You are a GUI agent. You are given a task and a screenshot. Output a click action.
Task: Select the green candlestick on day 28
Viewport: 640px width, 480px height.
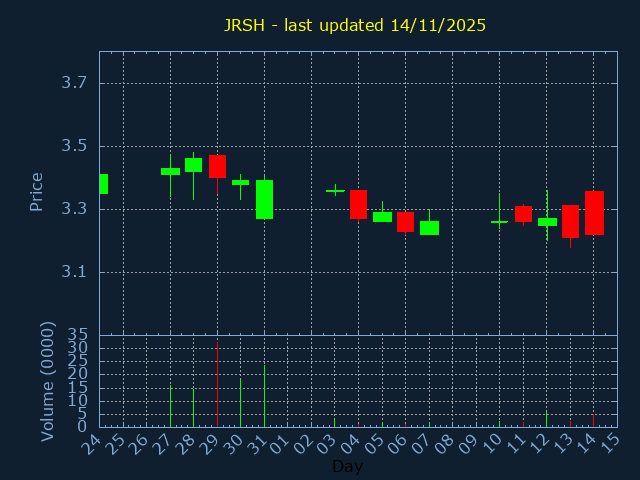(193, 165)
